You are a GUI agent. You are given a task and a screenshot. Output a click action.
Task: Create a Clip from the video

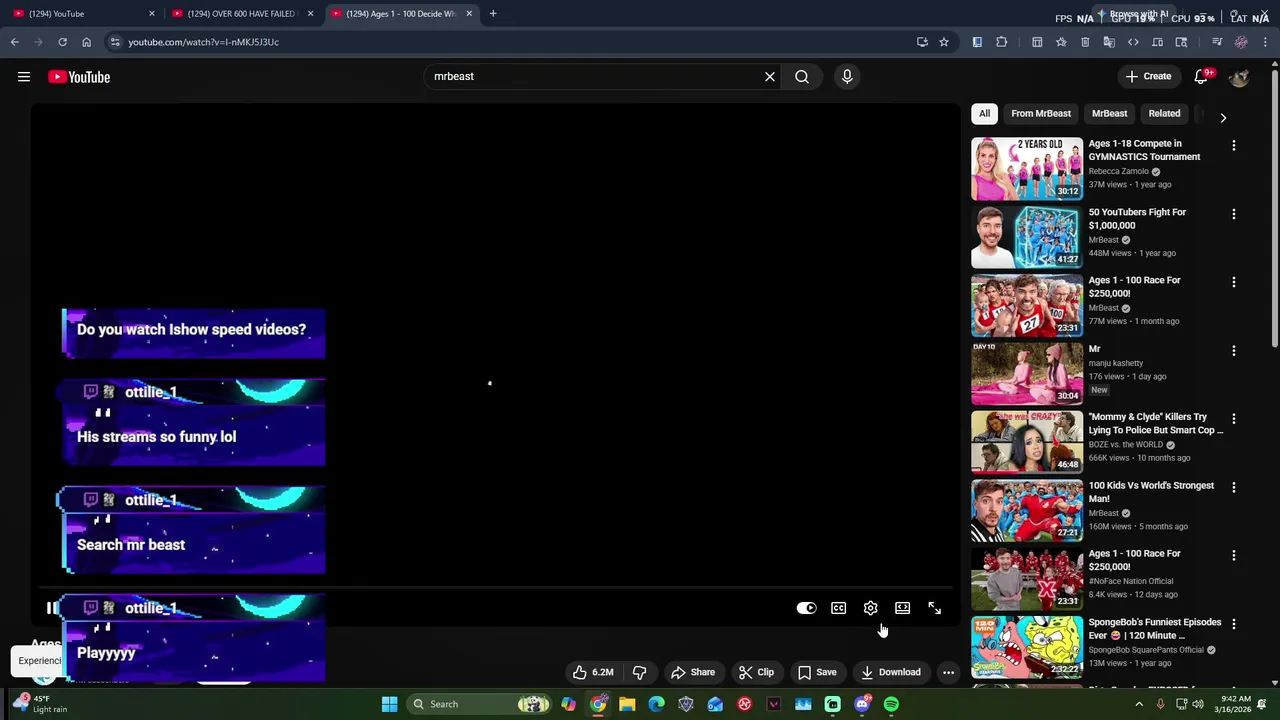(x=756, y=672)
